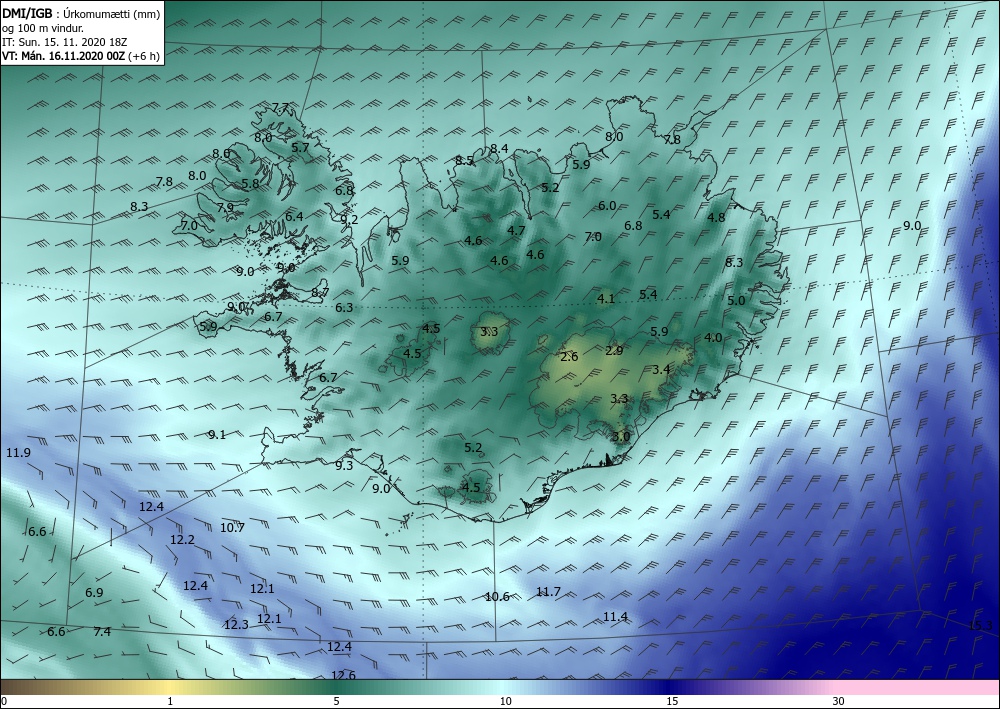The width and height of the screenshot is (1000, 709).
Task: Click the 4.1 value label
Action: point(606,298)
